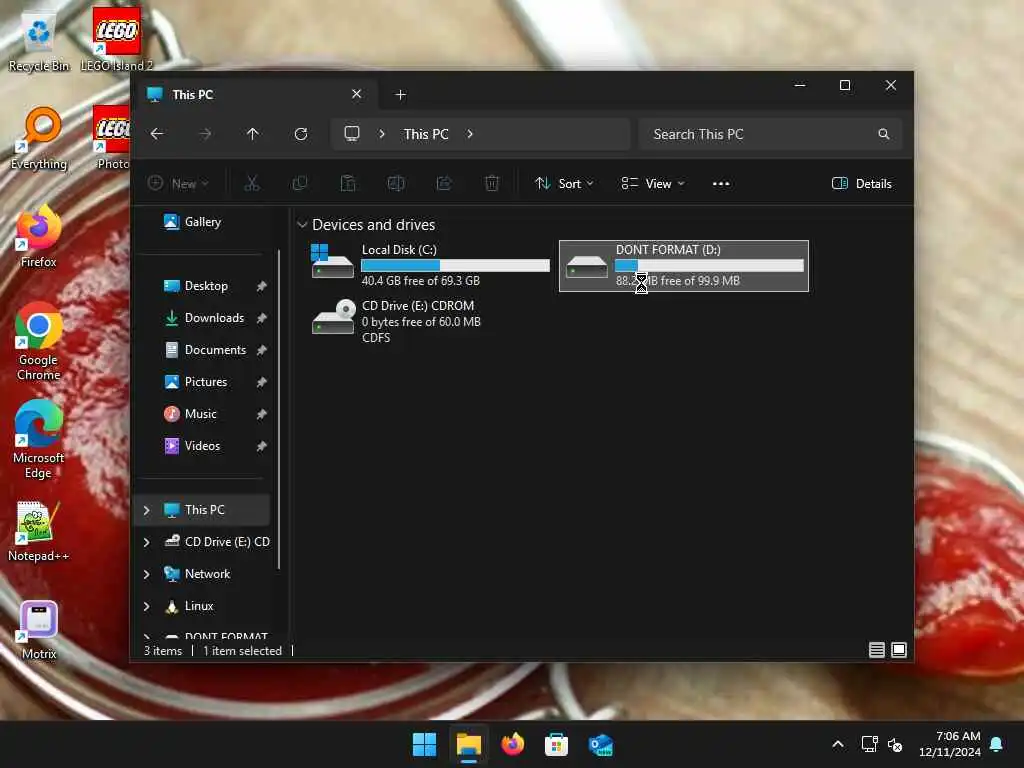Refresh the This PC view
The height and width of the screenshot is (768, 1024).
(x=301, y=134)
